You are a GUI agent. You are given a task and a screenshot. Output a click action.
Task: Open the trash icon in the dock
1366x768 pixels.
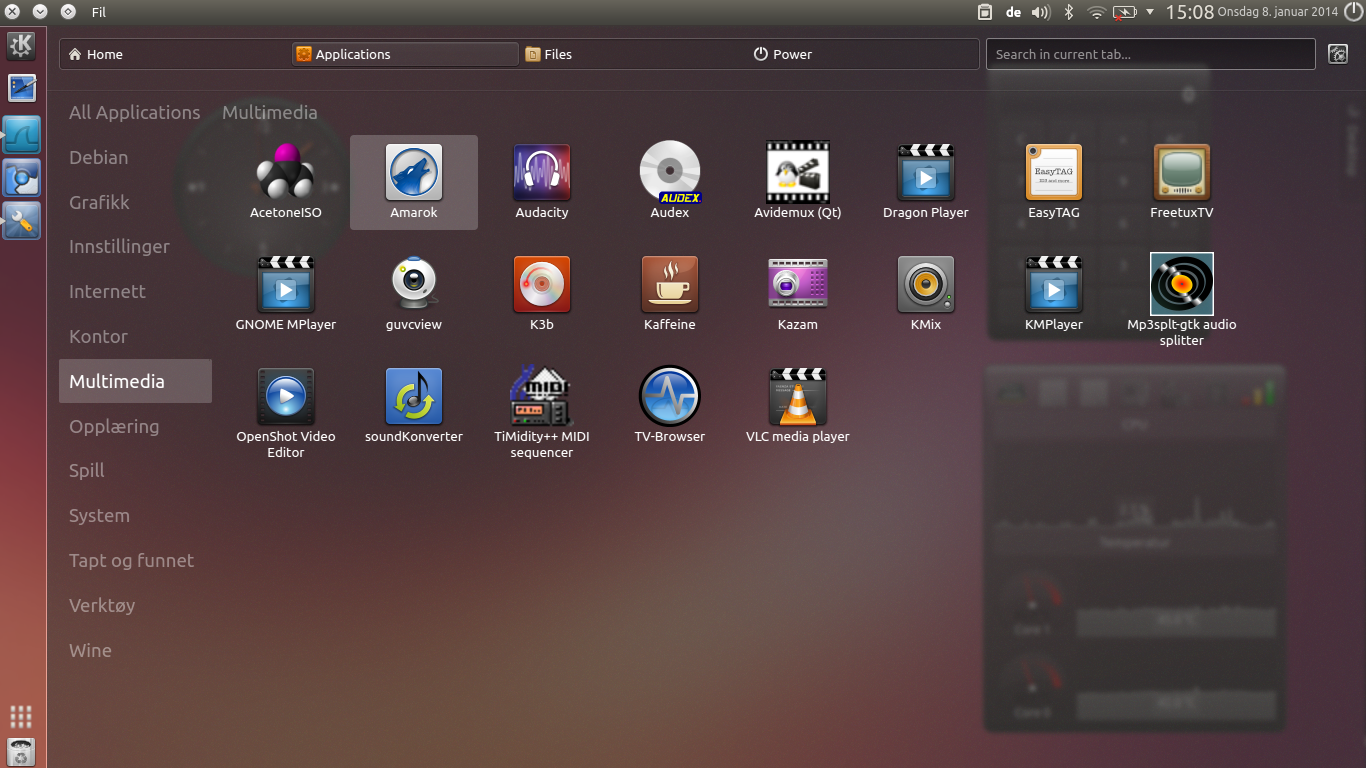coord(22,752)
